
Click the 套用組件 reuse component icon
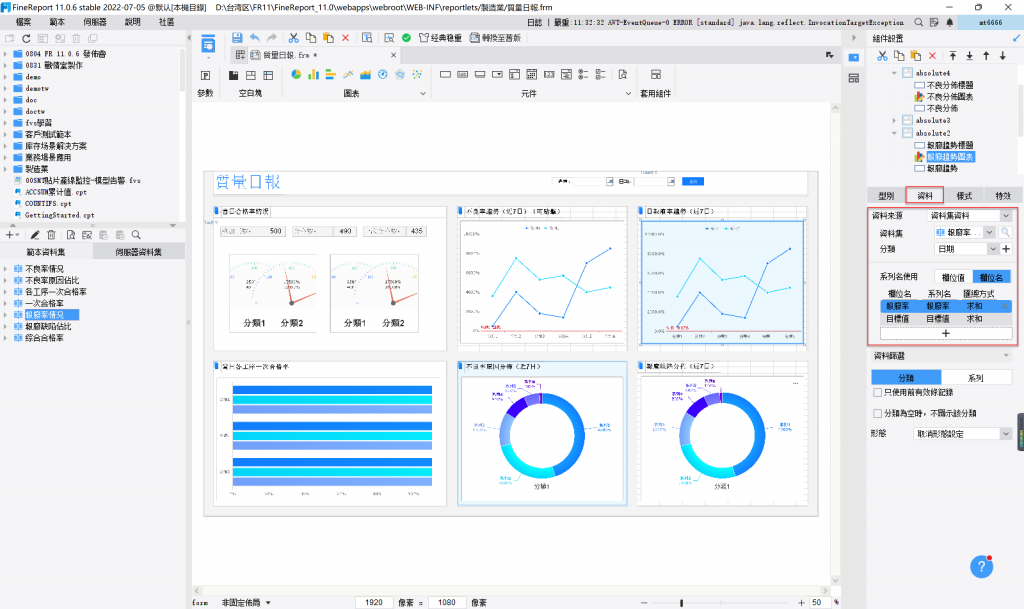[655, 75]
